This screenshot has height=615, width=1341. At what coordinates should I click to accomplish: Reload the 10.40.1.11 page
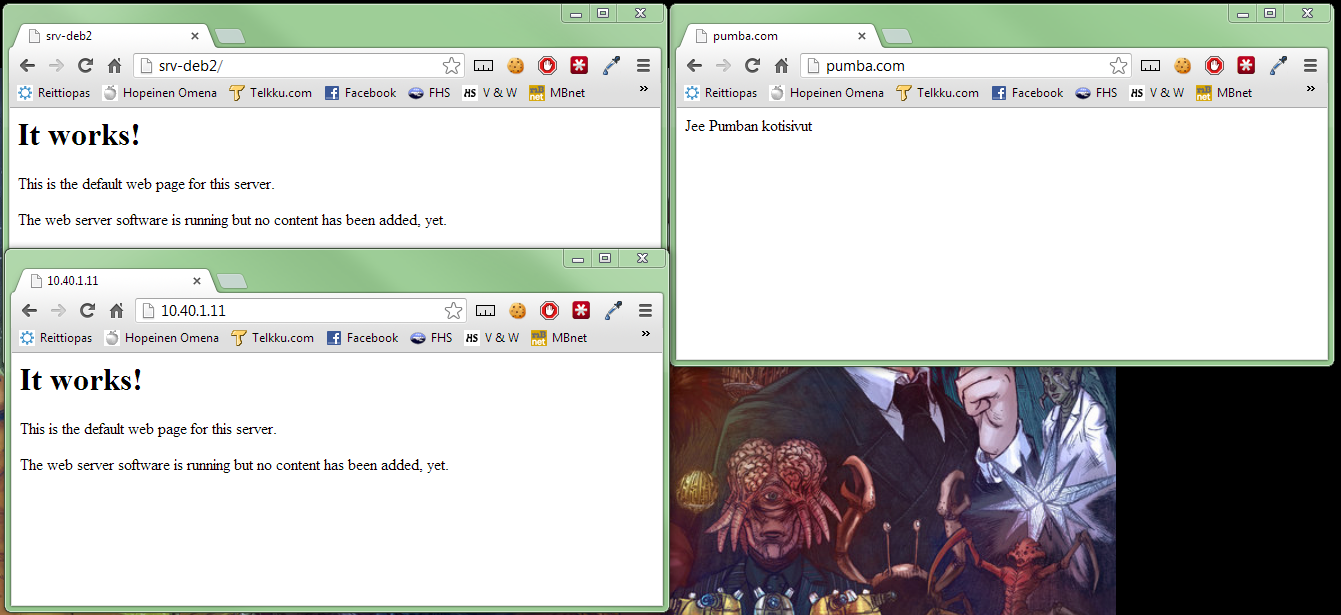(87, 311)
